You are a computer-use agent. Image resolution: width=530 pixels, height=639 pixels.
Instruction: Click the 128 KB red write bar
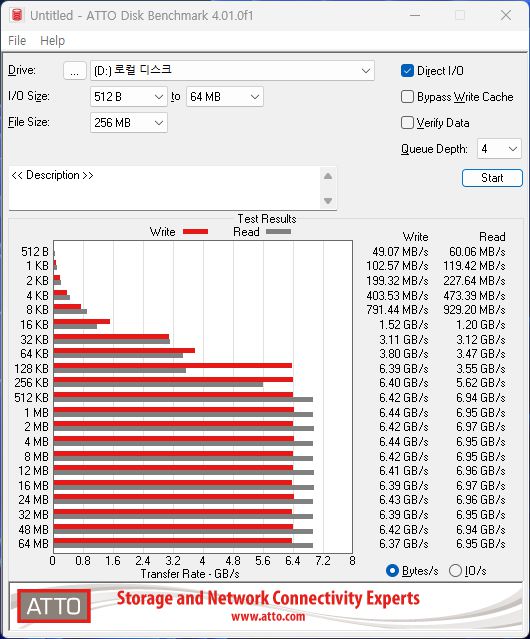173,366
